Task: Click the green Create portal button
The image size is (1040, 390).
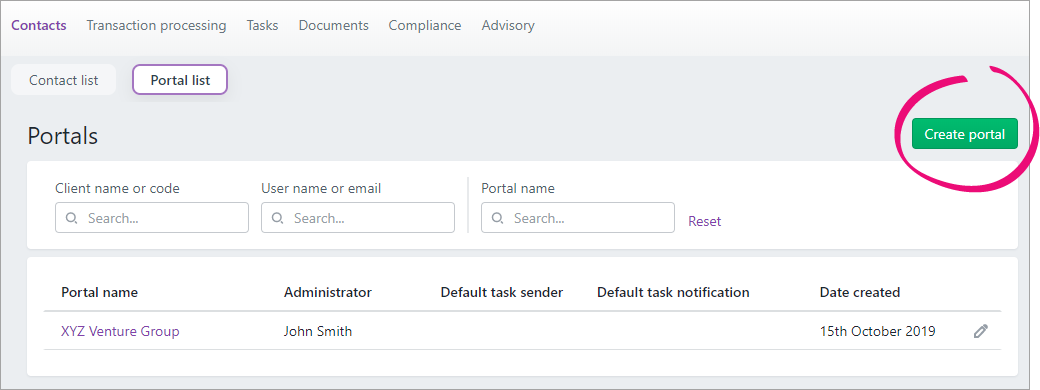Action: tap(964, 134)
